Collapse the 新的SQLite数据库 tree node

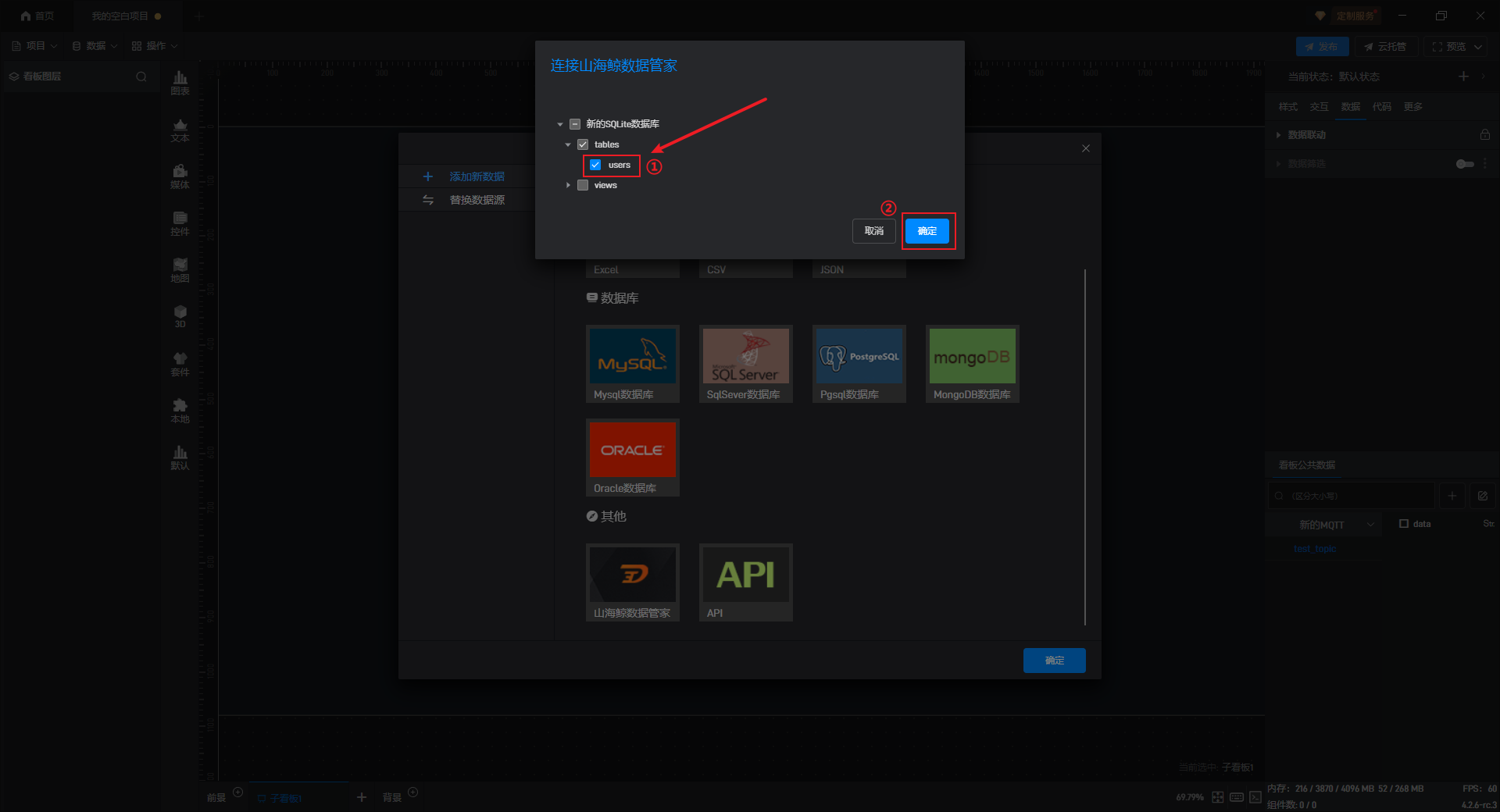560,124
